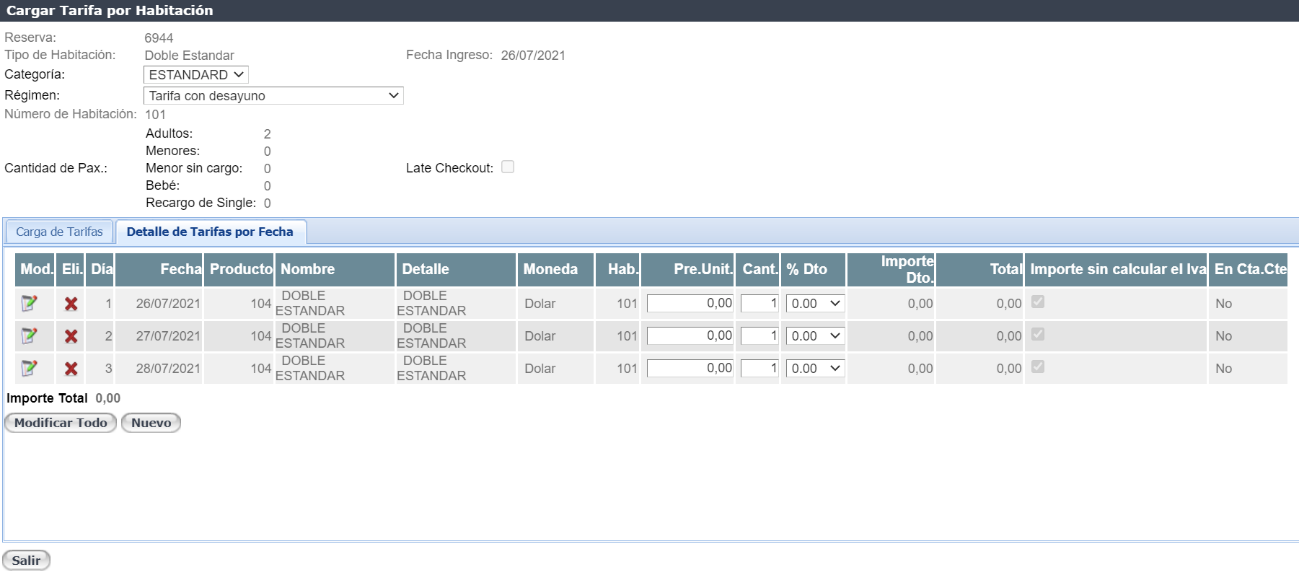Open the Categoría ESTANDARD dropdown

tap(196, 75)
